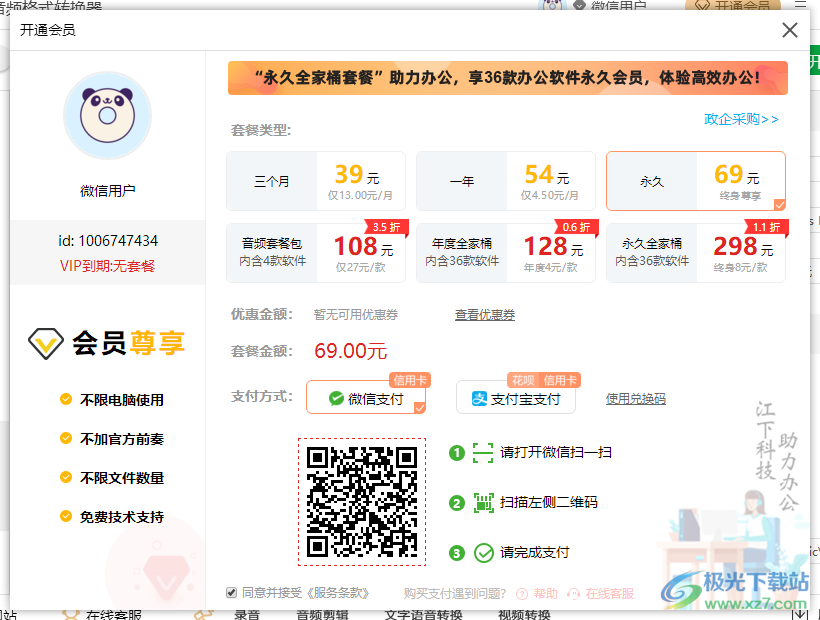
Task: Click the 暂无可用优惠券 text
Action: coord(356,315)
